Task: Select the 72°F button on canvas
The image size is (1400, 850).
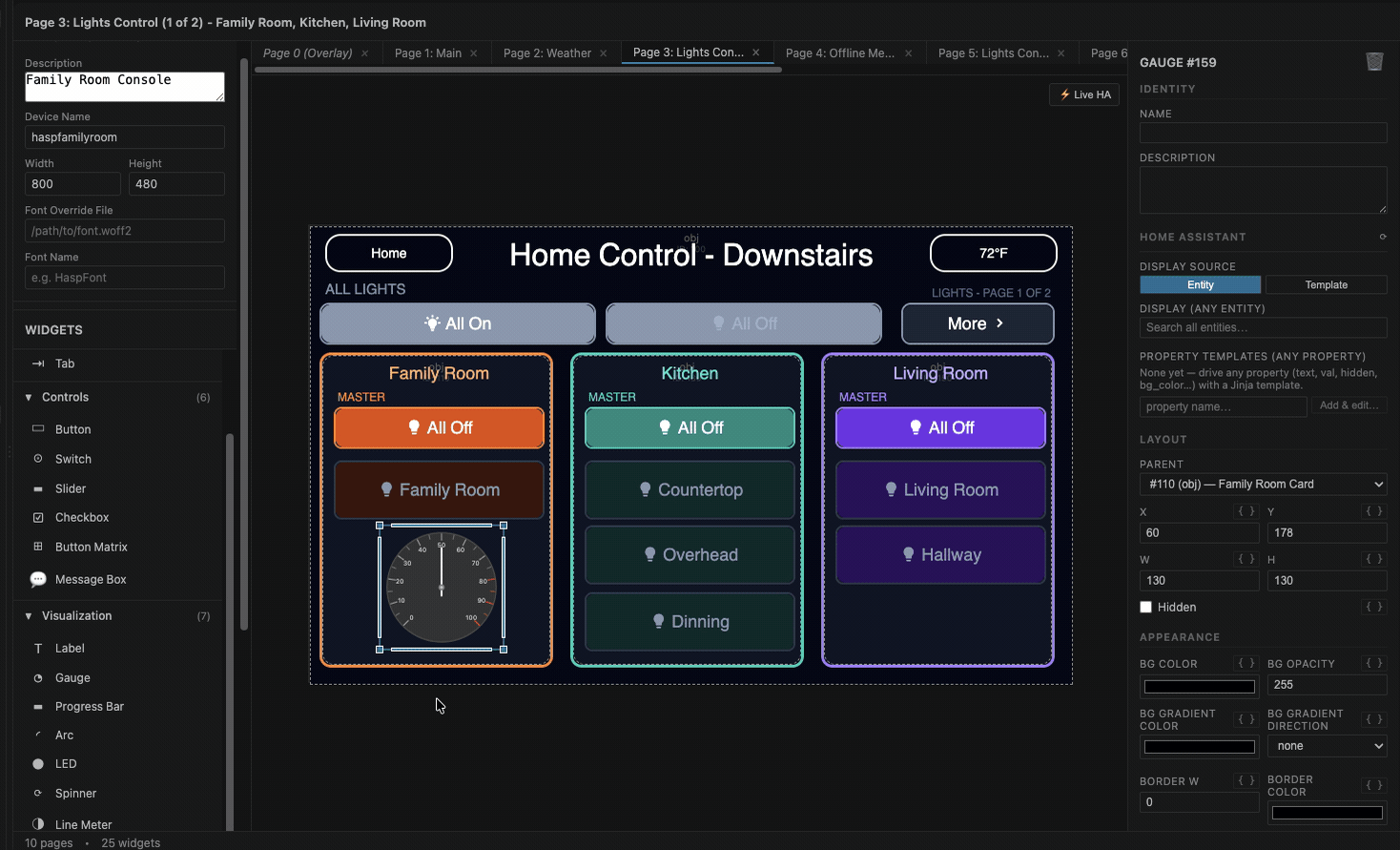Action: pos(994,253)
